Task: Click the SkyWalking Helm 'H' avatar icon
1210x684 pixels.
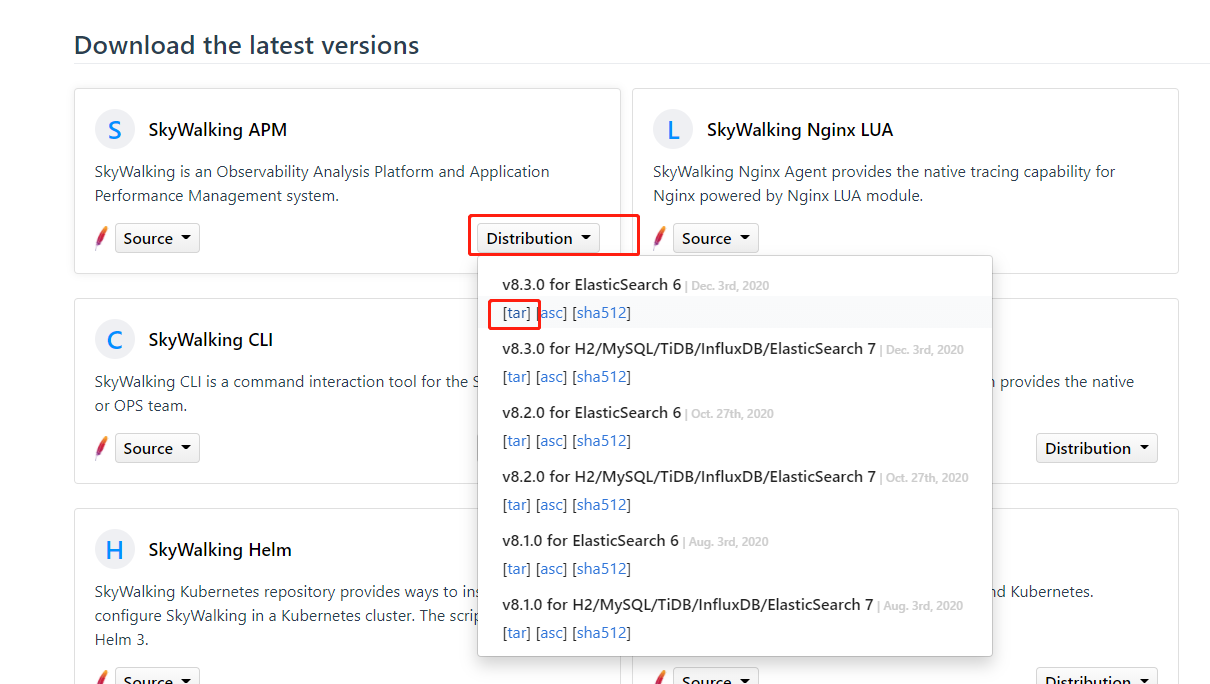Action: (x=114, y=549)
